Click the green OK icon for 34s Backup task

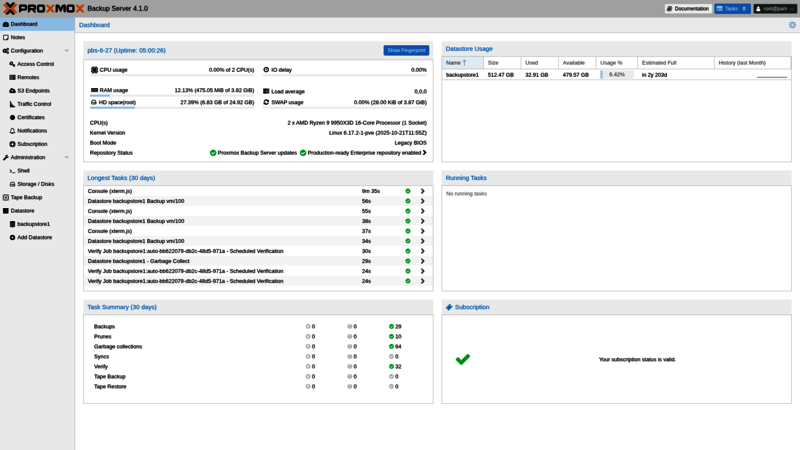(408, 241)
